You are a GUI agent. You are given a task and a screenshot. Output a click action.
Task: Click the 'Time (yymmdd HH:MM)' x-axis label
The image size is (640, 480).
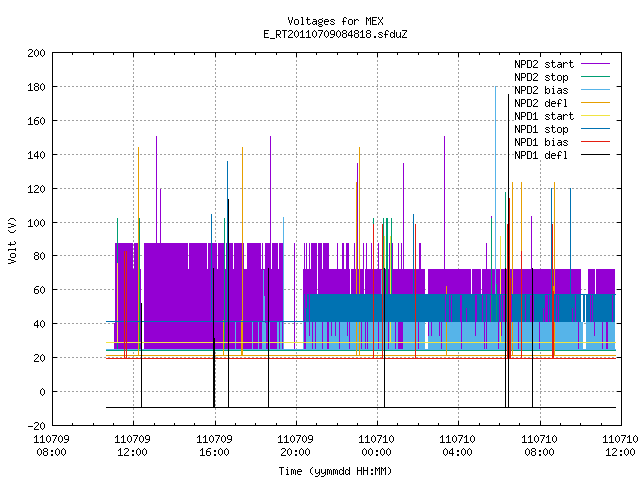[335, 471]
